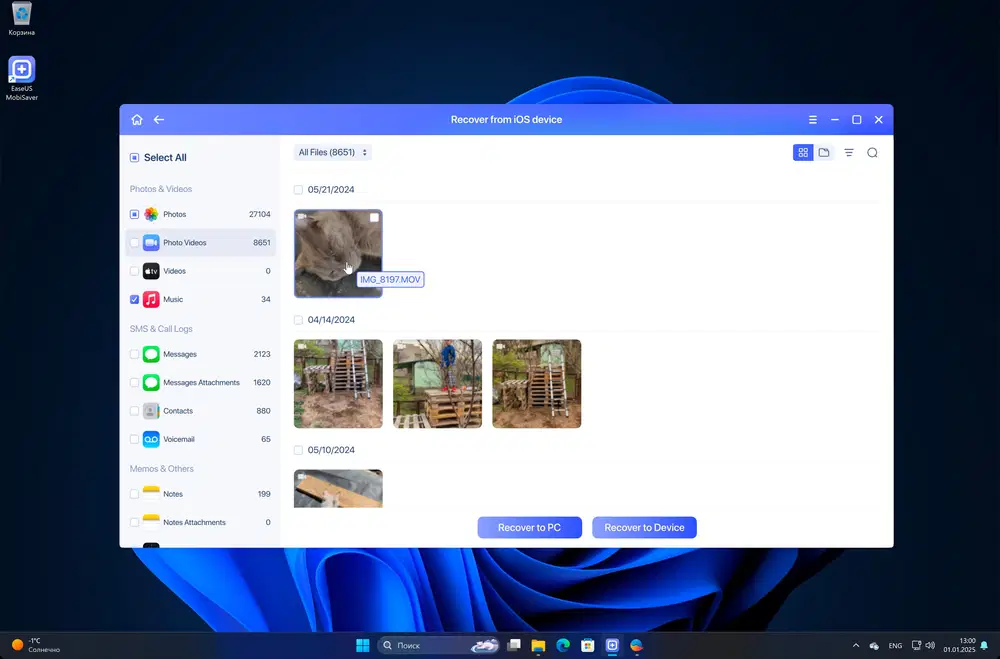Click the Recover to Device button
Screen dimensions: 1000x659
point(644,528)
